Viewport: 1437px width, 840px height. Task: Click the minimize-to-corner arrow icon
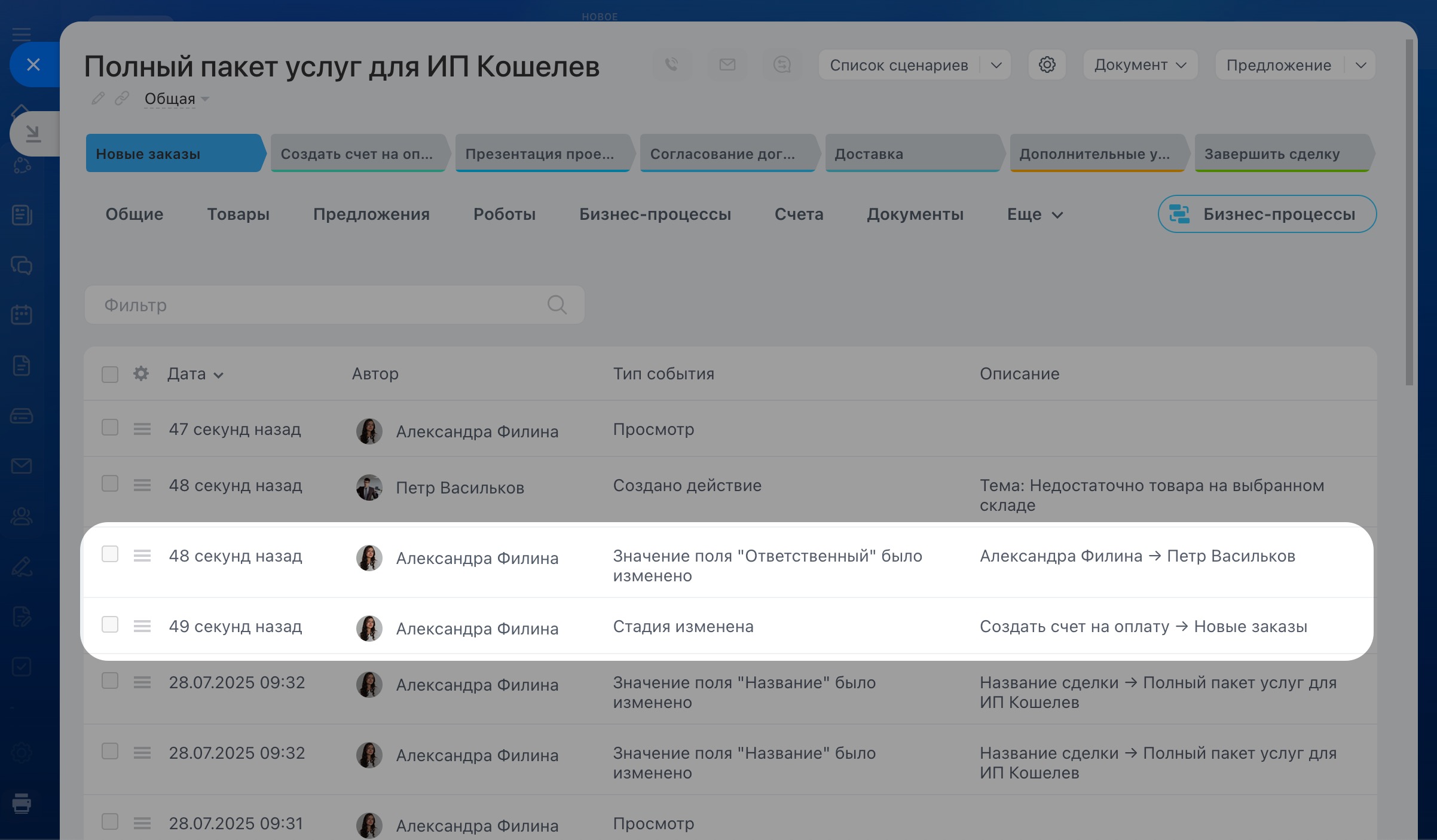coord(33,133)
